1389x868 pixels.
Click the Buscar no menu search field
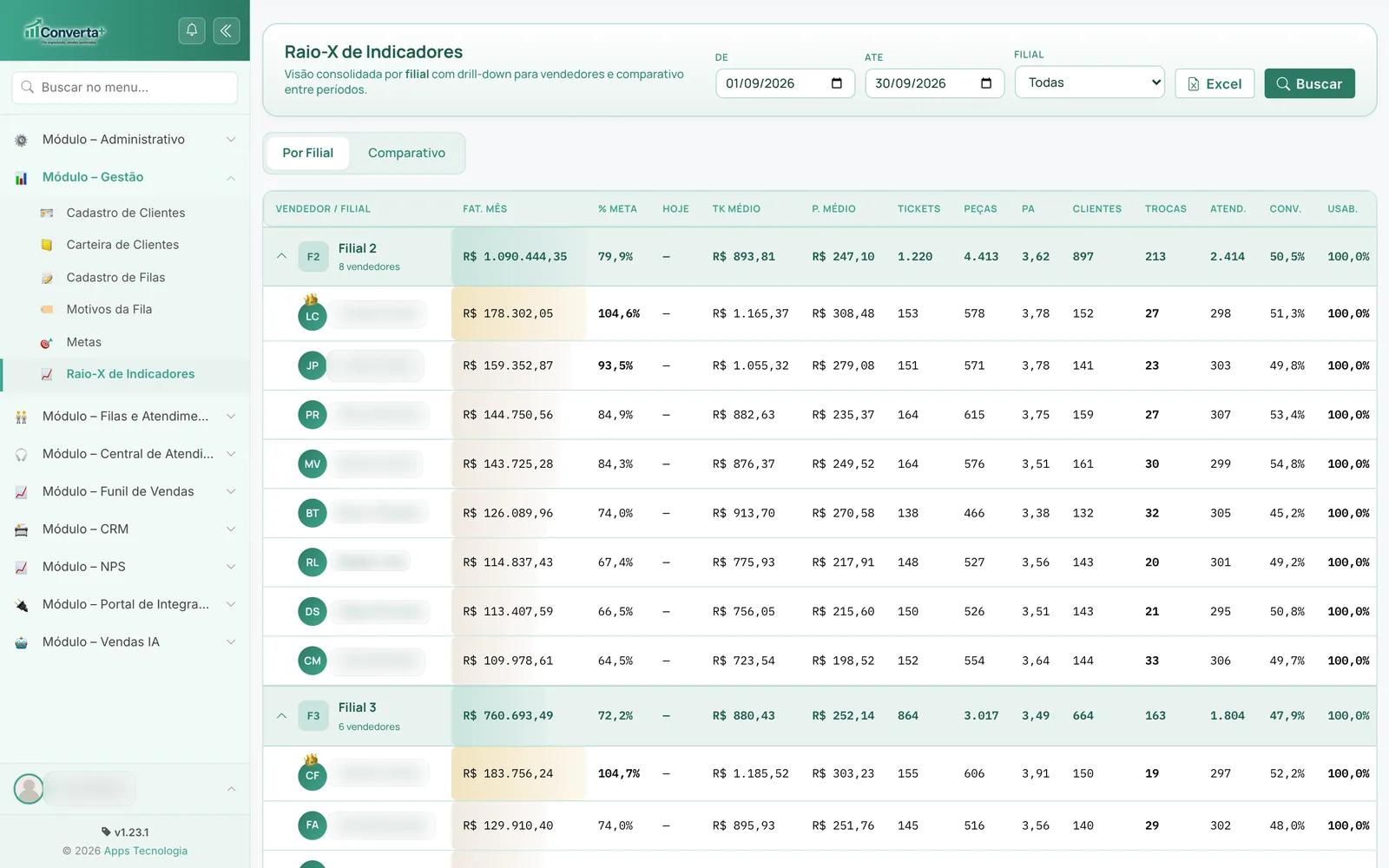tap(125, 88)
